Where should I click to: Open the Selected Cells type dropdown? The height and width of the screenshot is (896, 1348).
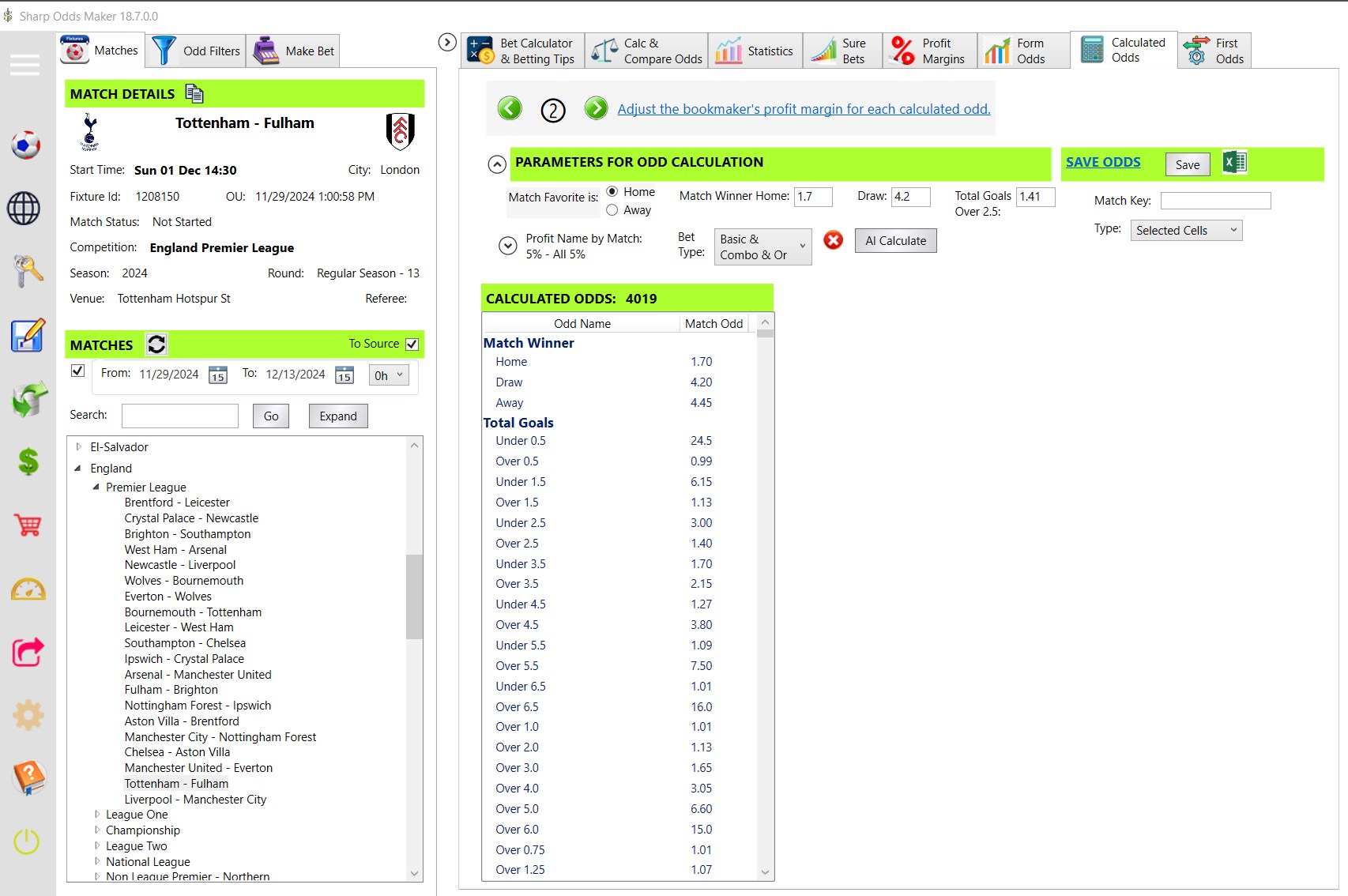[1186, 231]
